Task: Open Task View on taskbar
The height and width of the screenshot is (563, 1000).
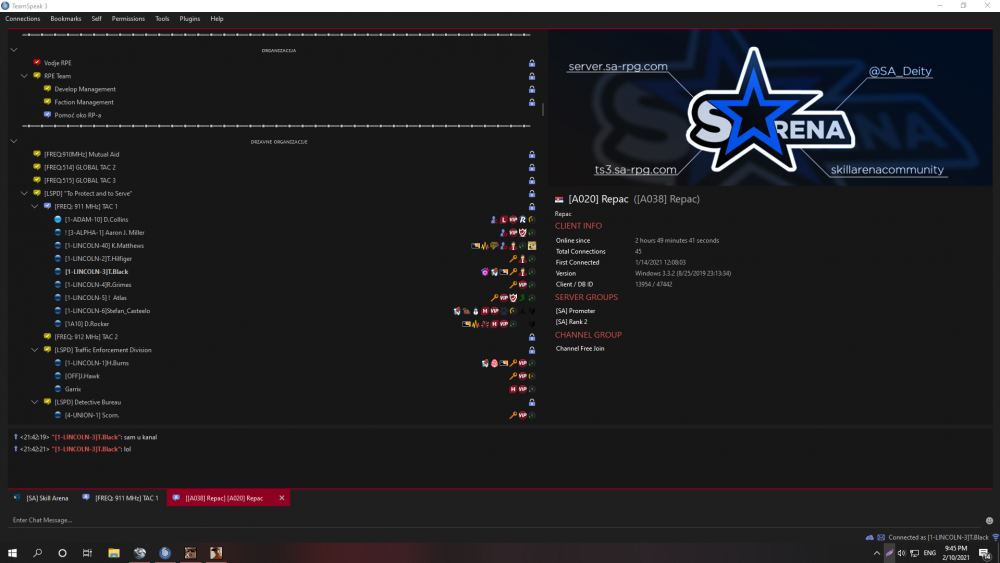Action: point(87,553)
